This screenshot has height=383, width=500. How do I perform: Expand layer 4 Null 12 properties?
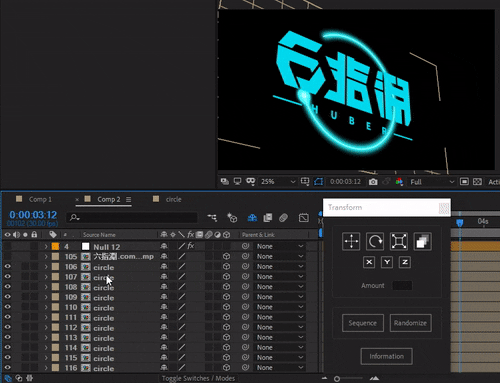click(46, 247)
